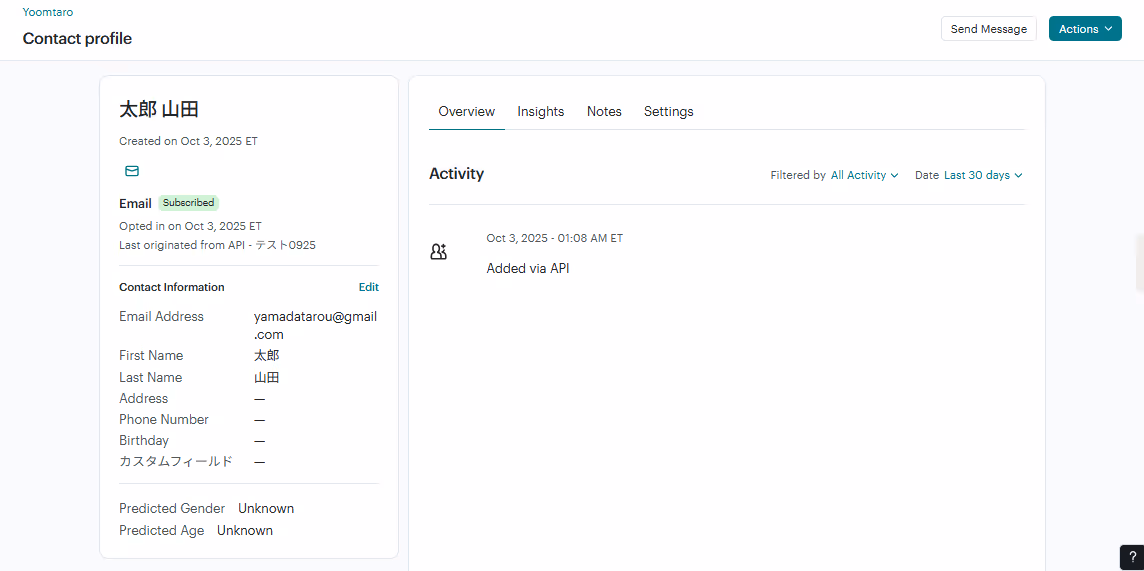Image resolution: width=1144 pixels, height=571 pixels.
Task: Click the side panel handle at right edge
Action: point(1140,263)
